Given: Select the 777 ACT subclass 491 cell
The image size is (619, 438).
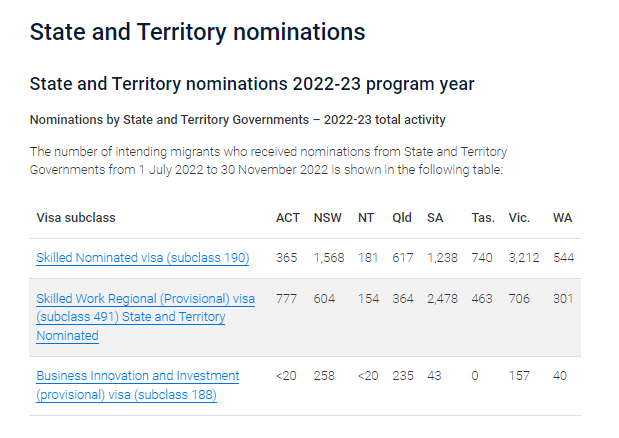Looking at the screenshot, I should coord(286,299).
